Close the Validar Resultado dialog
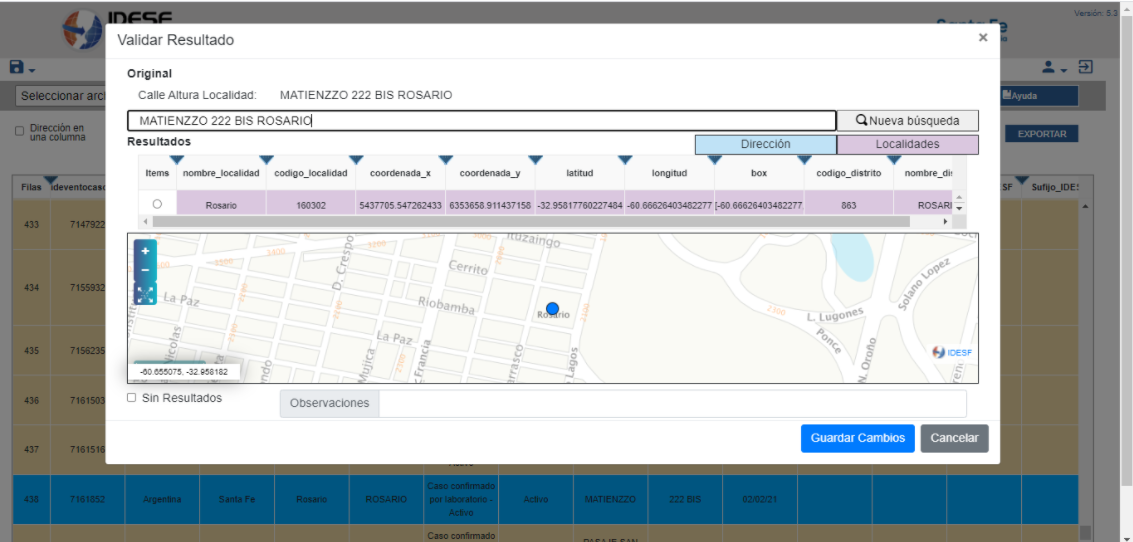Viewport: 1133px width, 542px height. point(983,38)
